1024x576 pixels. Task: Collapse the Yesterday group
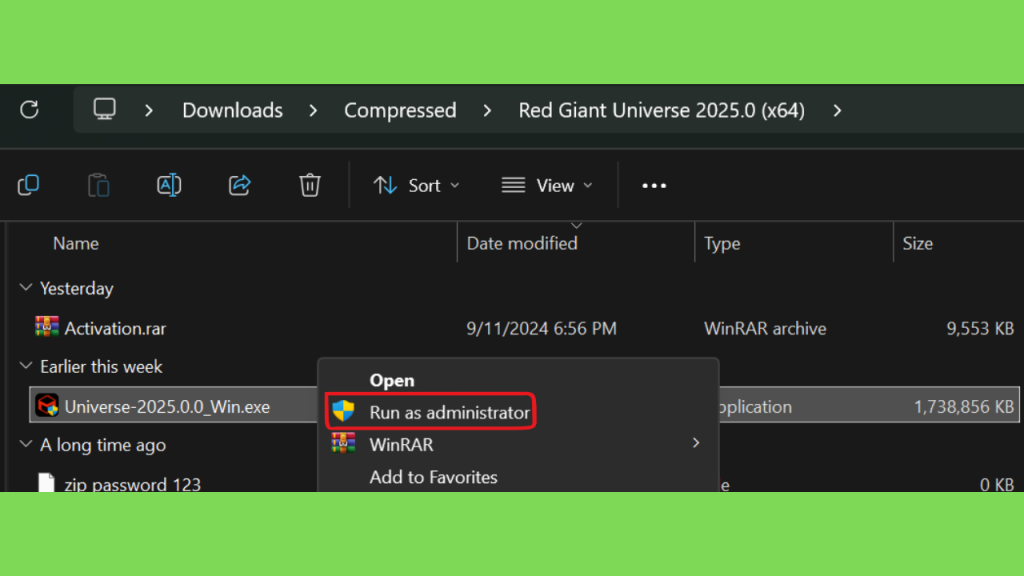(25, 287)
